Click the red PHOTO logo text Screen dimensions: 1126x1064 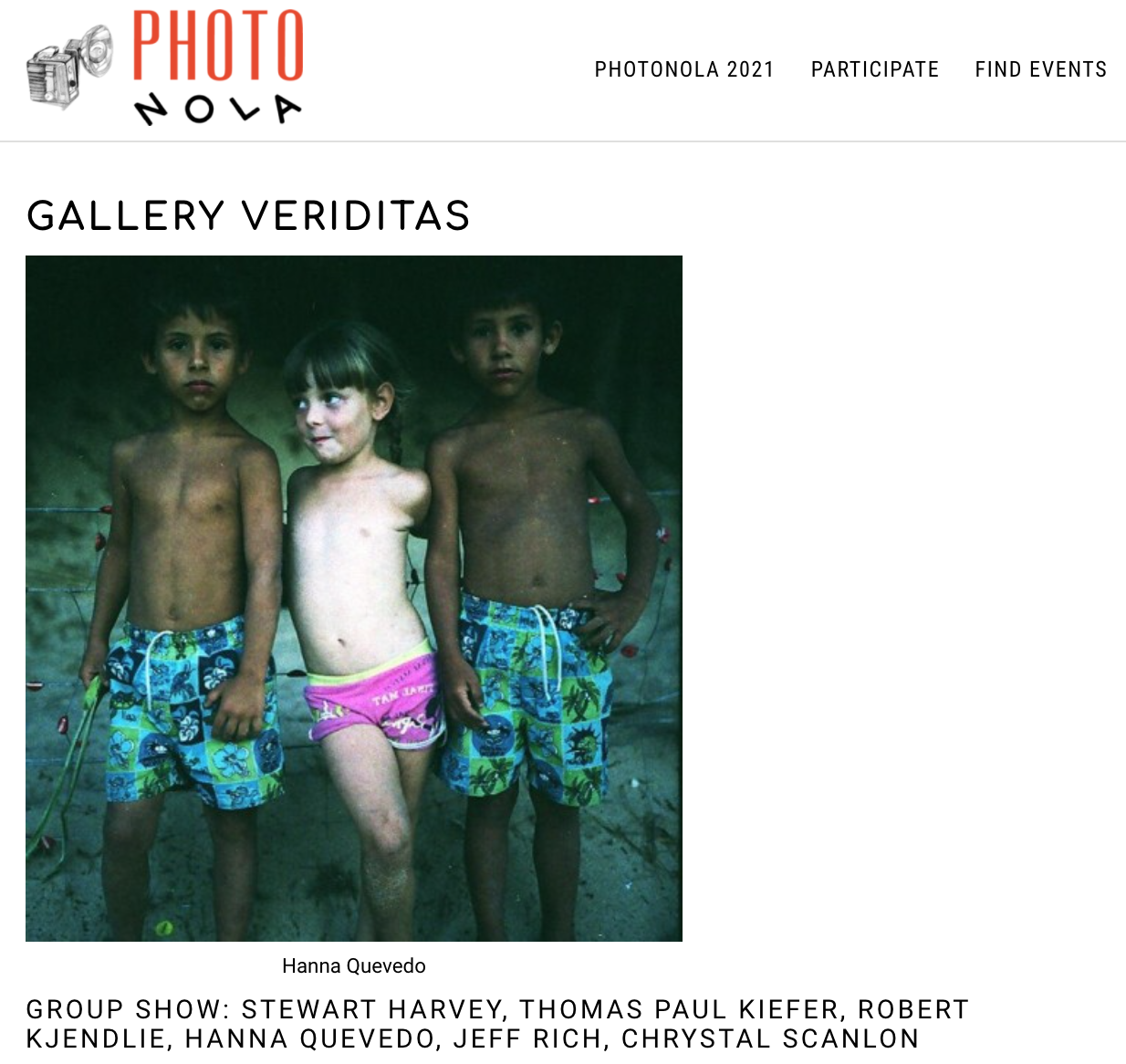pos(218,46)
